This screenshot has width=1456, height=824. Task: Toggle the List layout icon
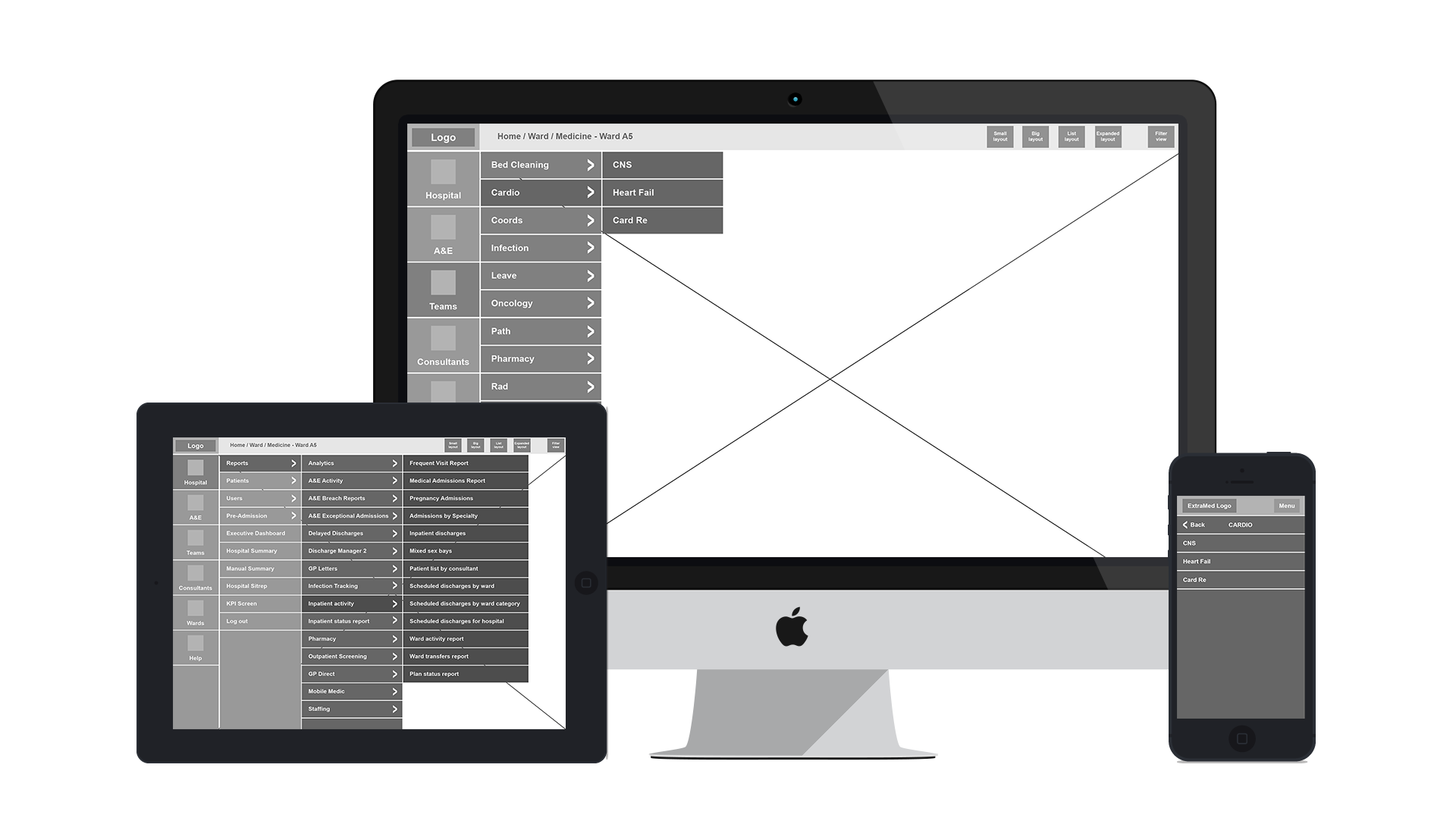click(1071, 136)
